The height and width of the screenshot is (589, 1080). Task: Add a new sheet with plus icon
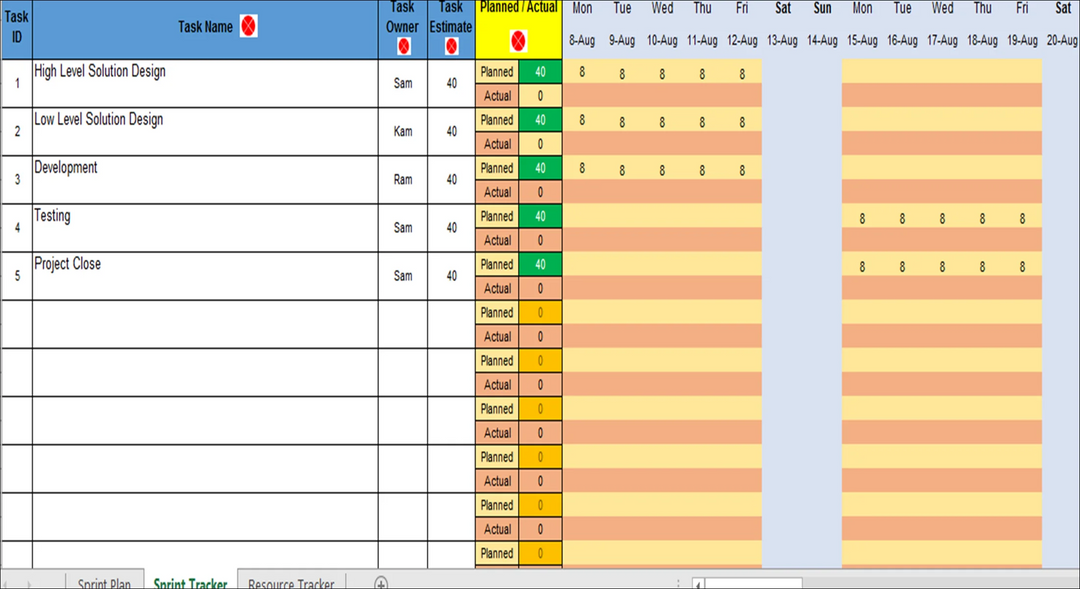(x=380, y=582)
